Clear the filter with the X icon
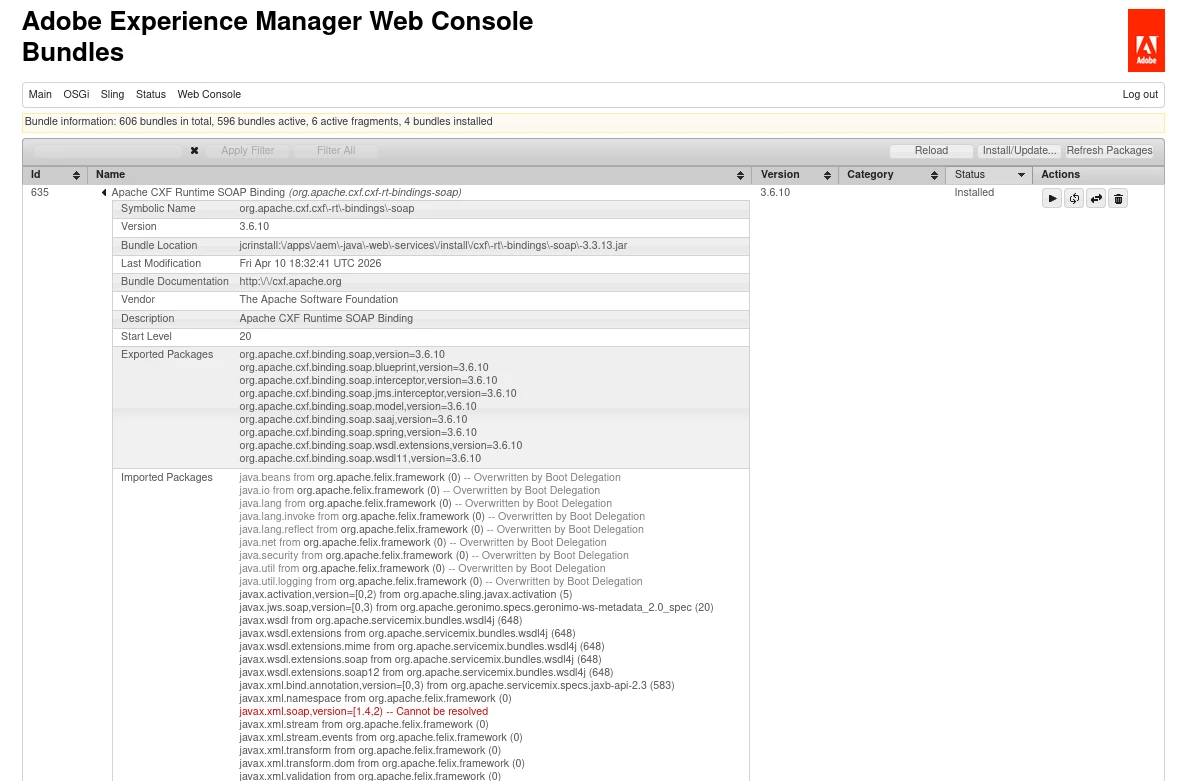 coord(194,150)
